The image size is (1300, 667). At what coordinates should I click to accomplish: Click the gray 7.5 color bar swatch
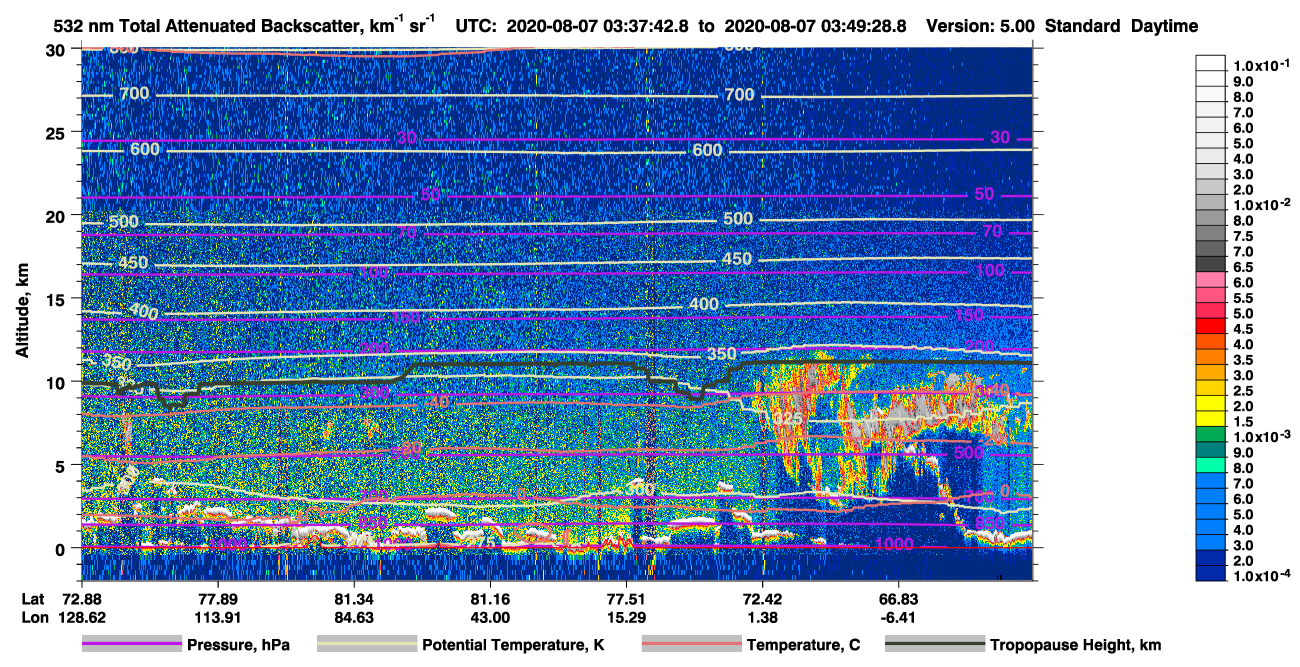1211,232
